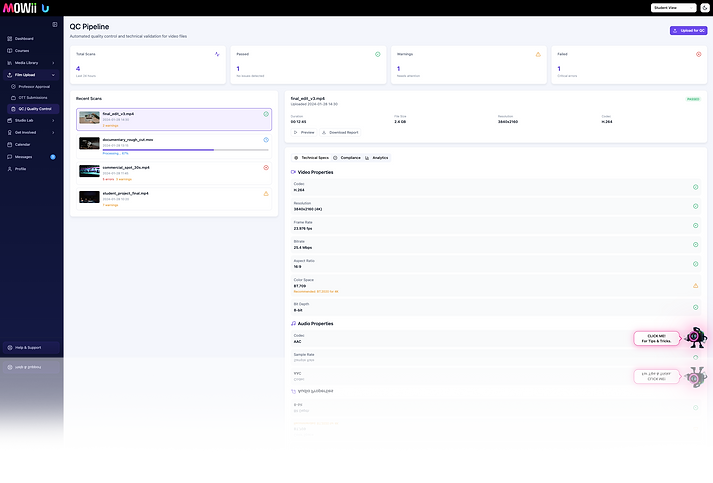Click the Messages speech bubble icon

tap(10, 157)
